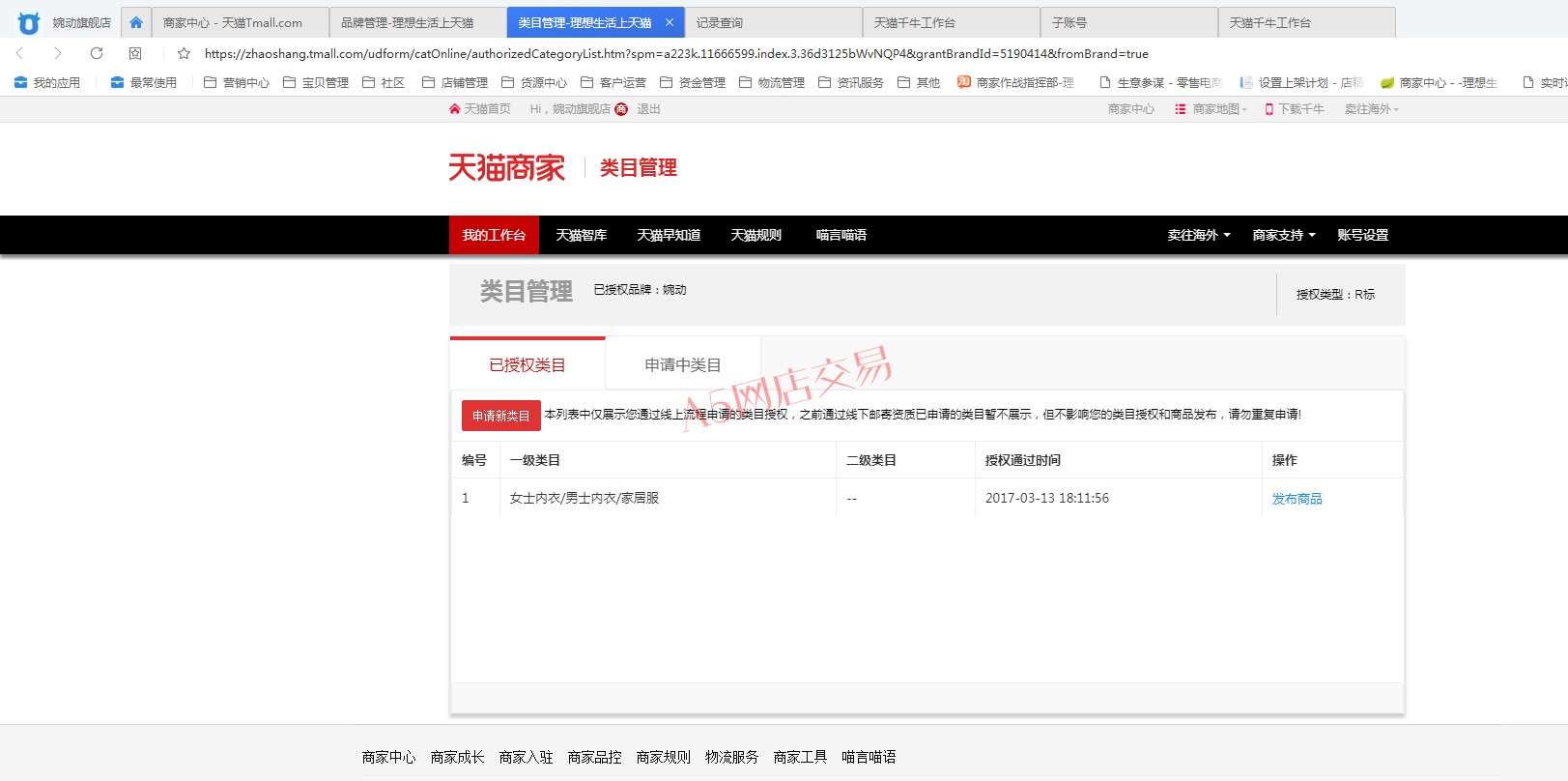This screenshot has height=781, width=1568.
Task: Expand the top gray 卖往海外 dropdown
Action: coord(1372,109)
